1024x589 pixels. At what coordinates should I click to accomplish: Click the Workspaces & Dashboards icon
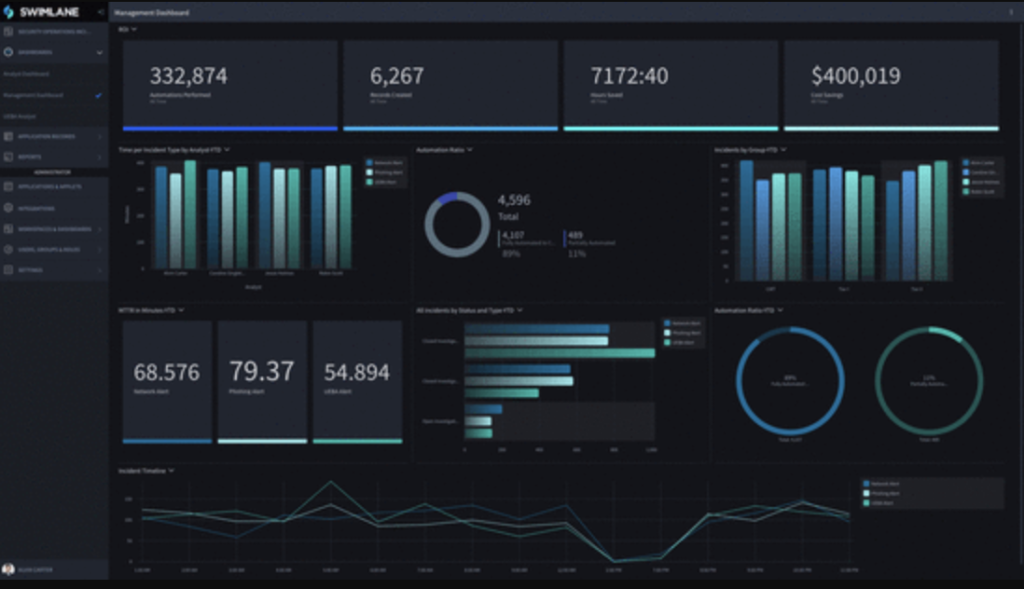pos(8,229)
